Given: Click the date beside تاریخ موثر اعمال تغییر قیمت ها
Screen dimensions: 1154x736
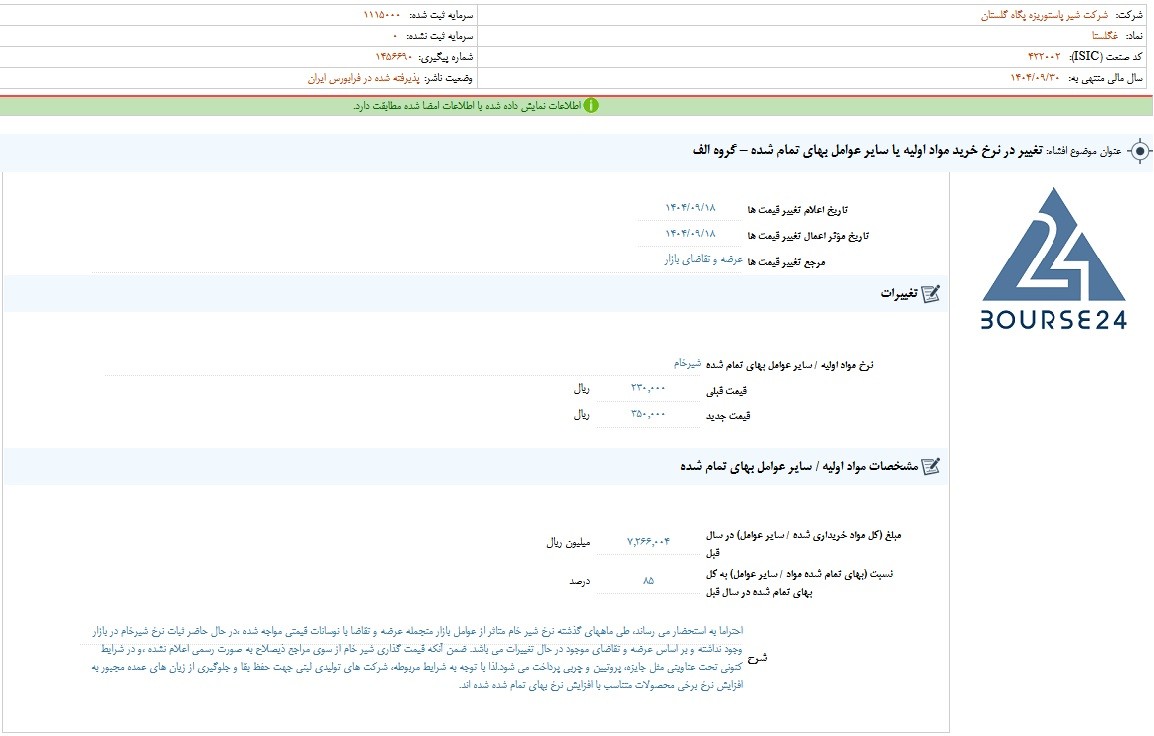Looking at the screenshot, I should (690, 233).
